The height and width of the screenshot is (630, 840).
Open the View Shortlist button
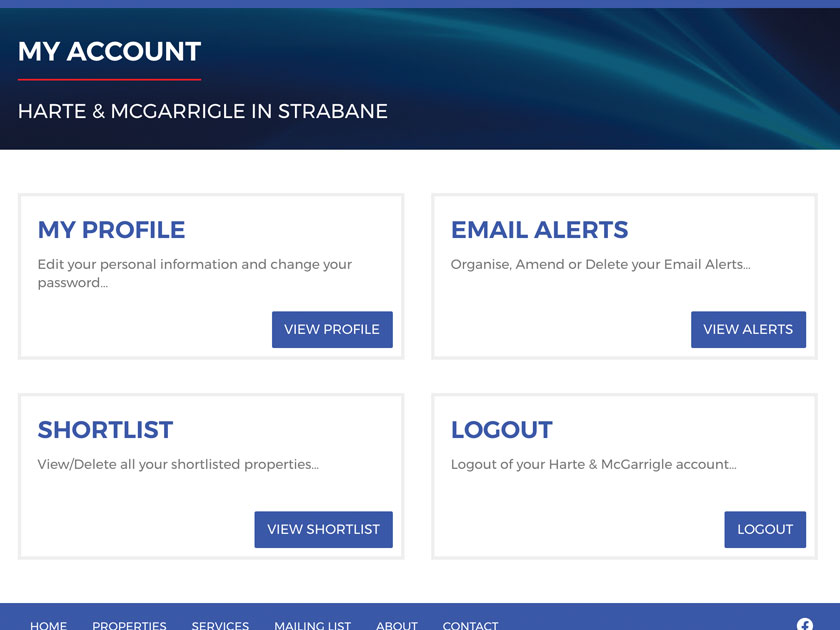[x=323, y=529]
